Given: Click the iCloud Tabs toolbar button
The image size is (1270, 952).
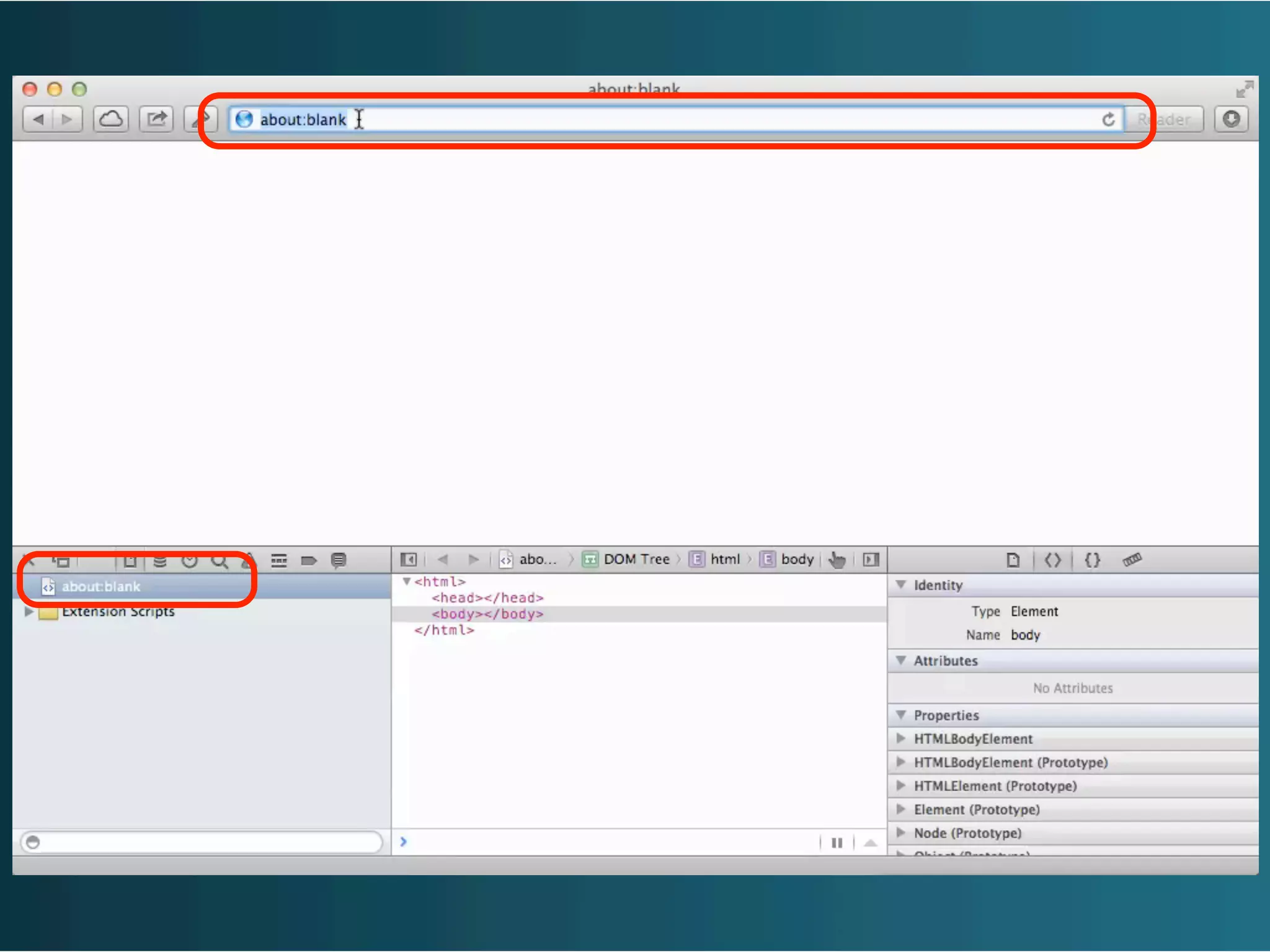Looking at the screenshot, I should tap(111, 119).
